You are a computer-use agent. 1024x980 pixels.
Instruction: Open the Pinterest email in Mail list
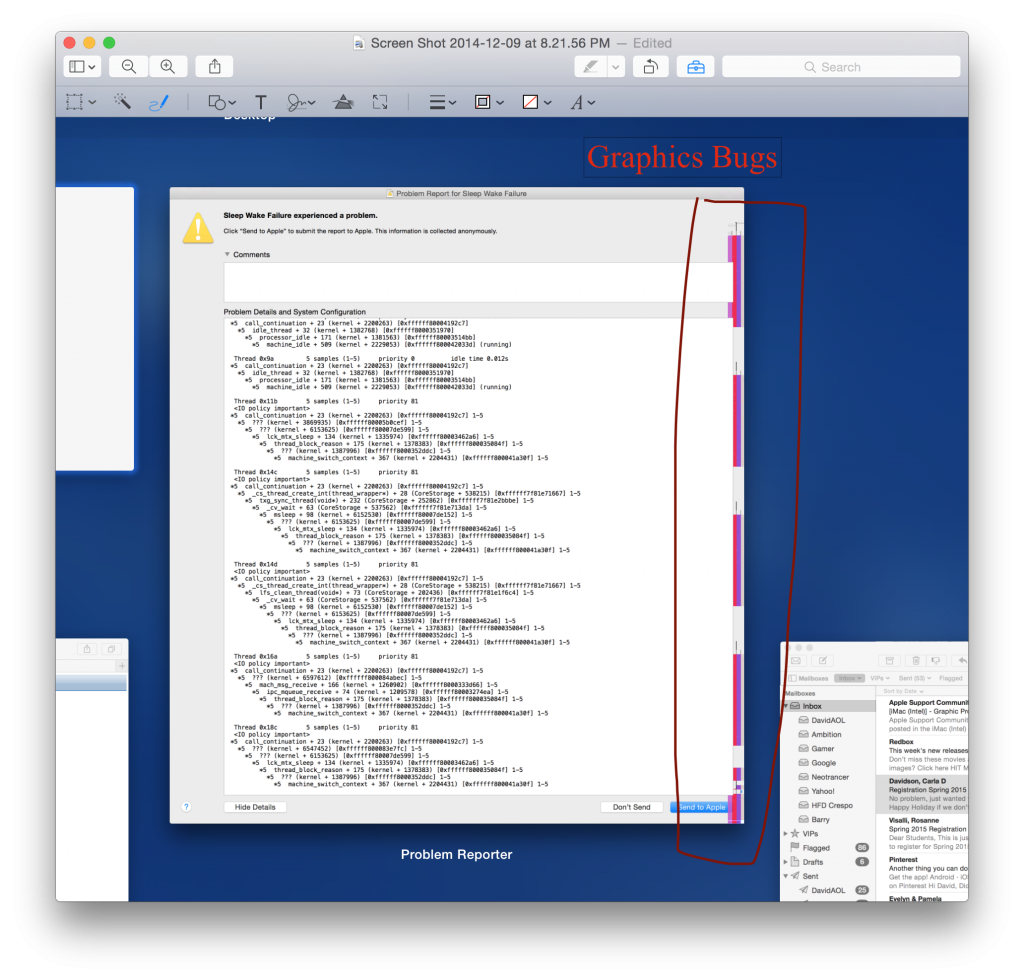click(x=922, y=873)
